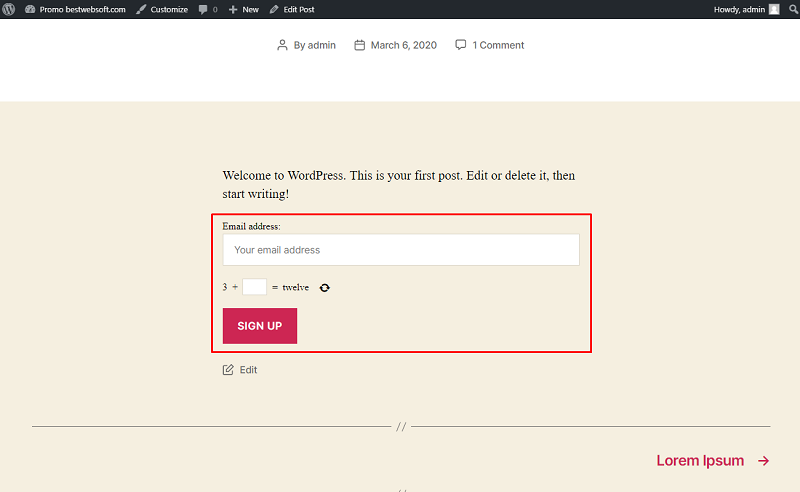Click Edit Post in admin bar
This screenshot has width=800, height=492.
click(292, 9)
